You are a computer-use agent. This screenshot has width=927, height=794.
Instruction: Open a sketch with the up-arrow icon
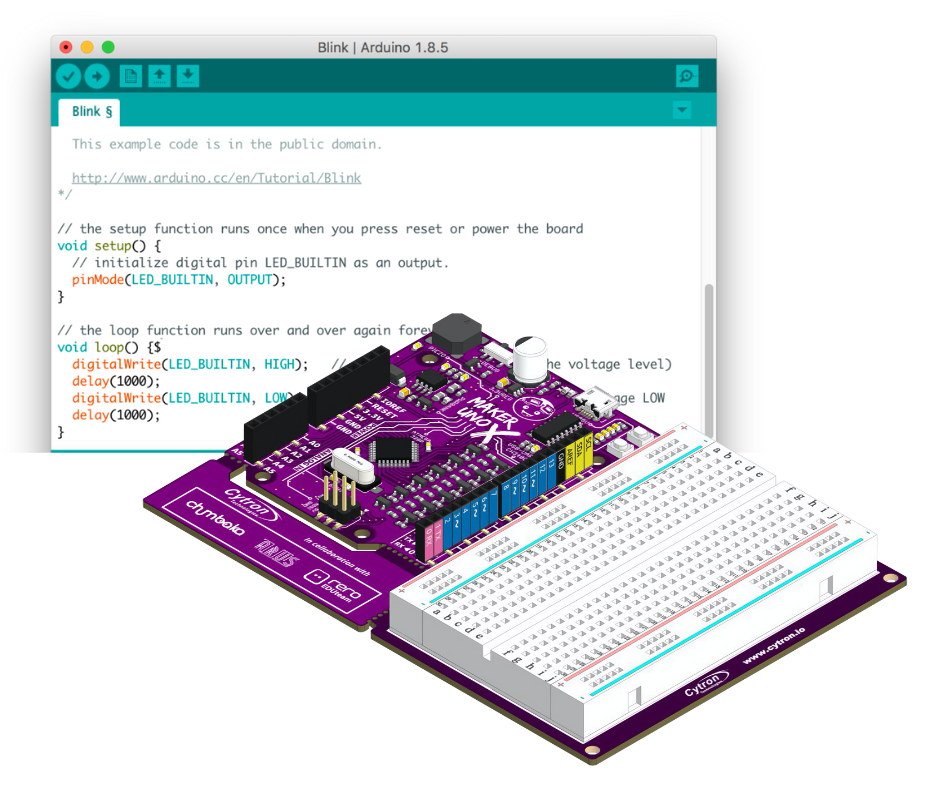coord(159,76)
